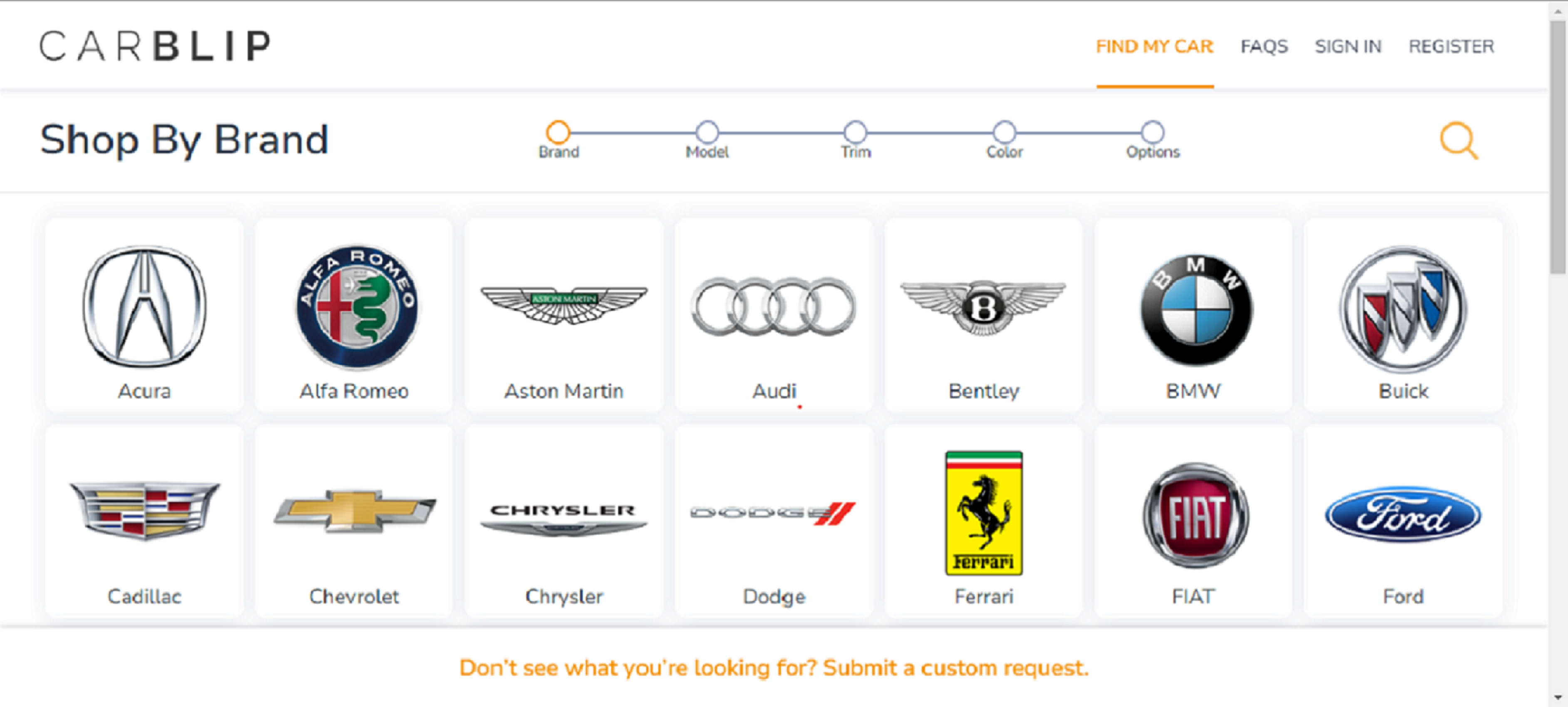Choose the Chevrolet bowtie logo
This screenshot has height=707, width=1568.
(x=355, y=511)
